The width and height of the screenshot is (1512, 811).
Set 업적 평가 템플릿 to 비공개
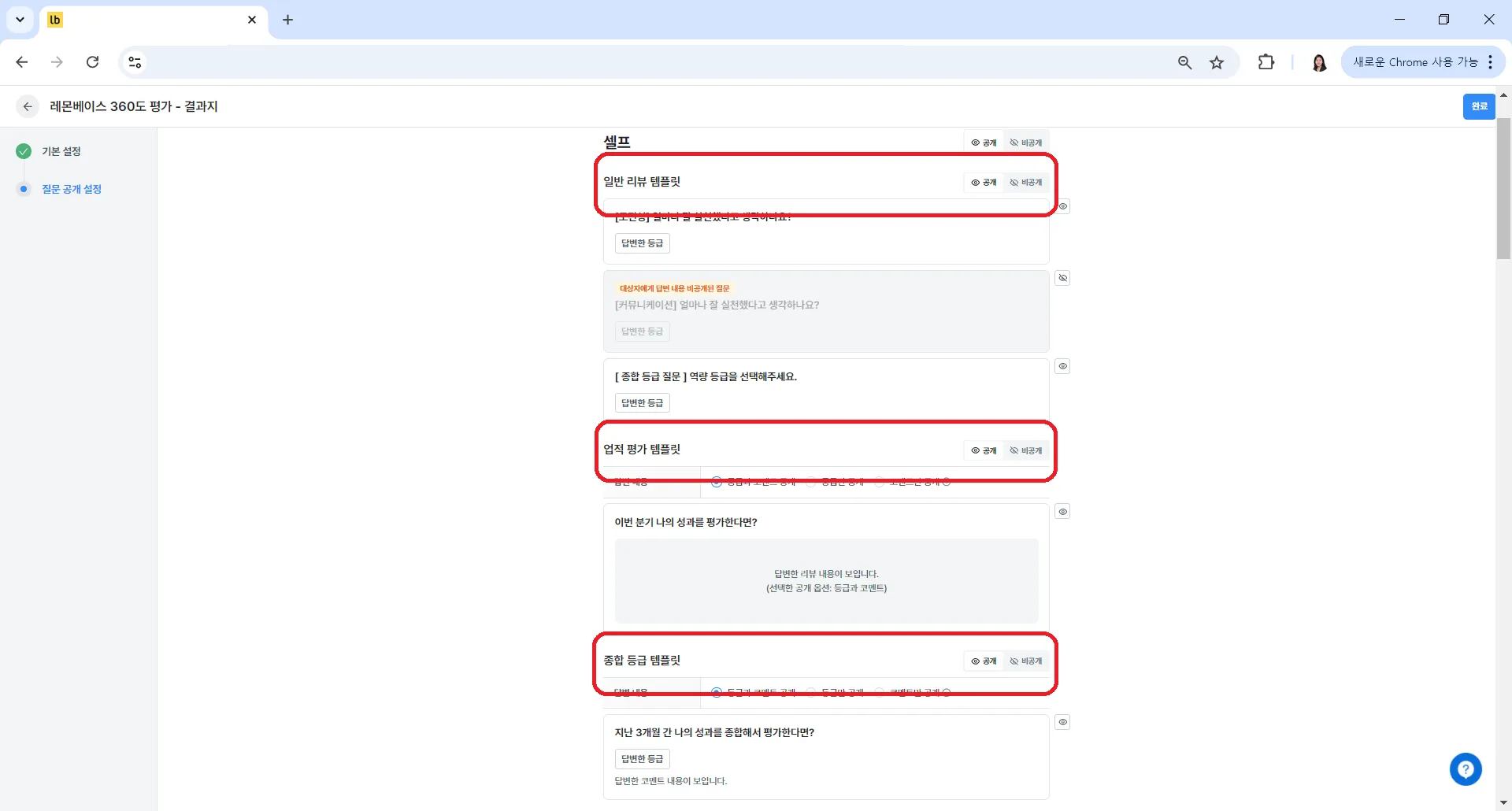pos(1026,450)
